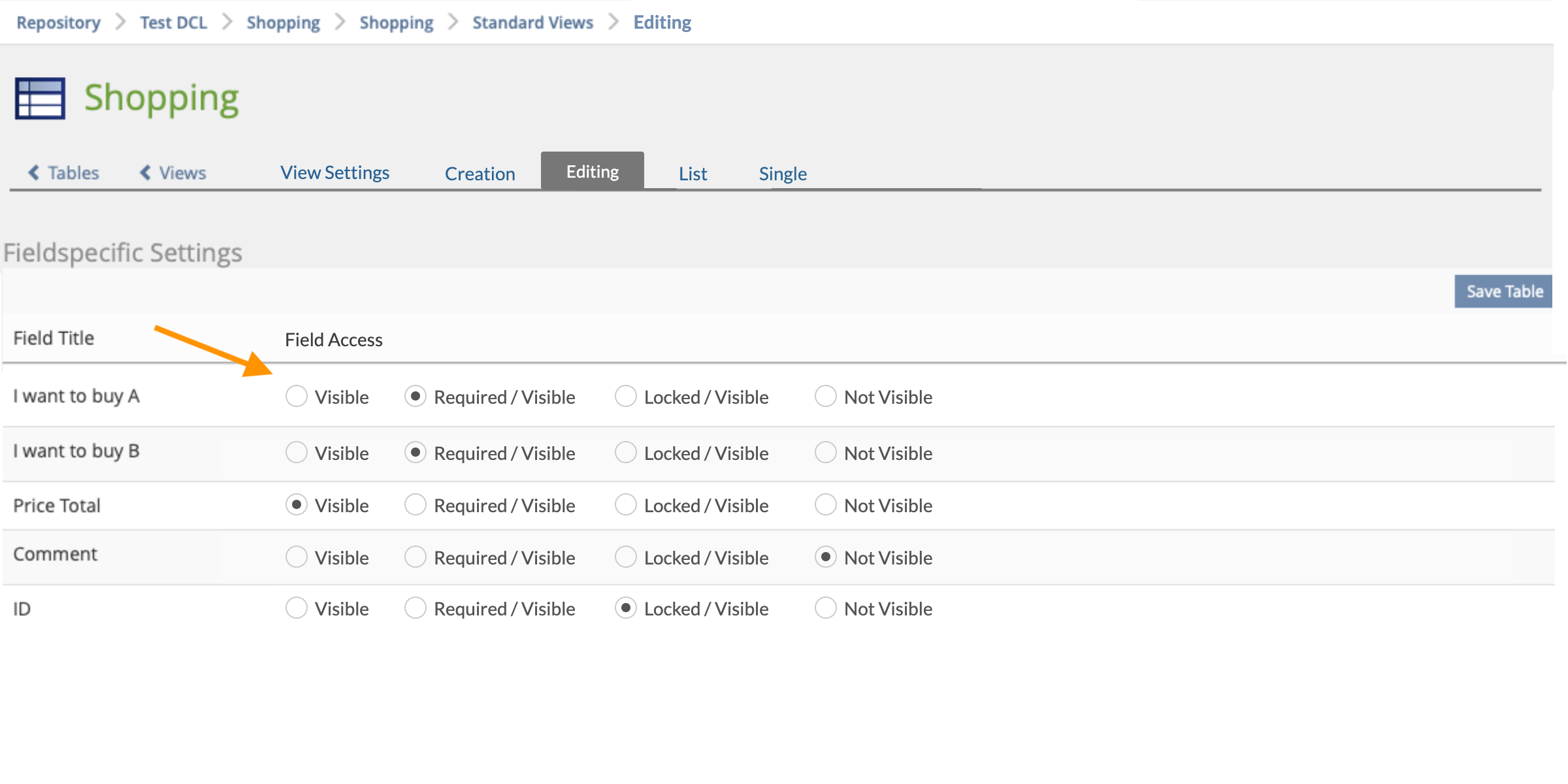Navigate to Repository breadcrumb link

[x=58, y=22]
